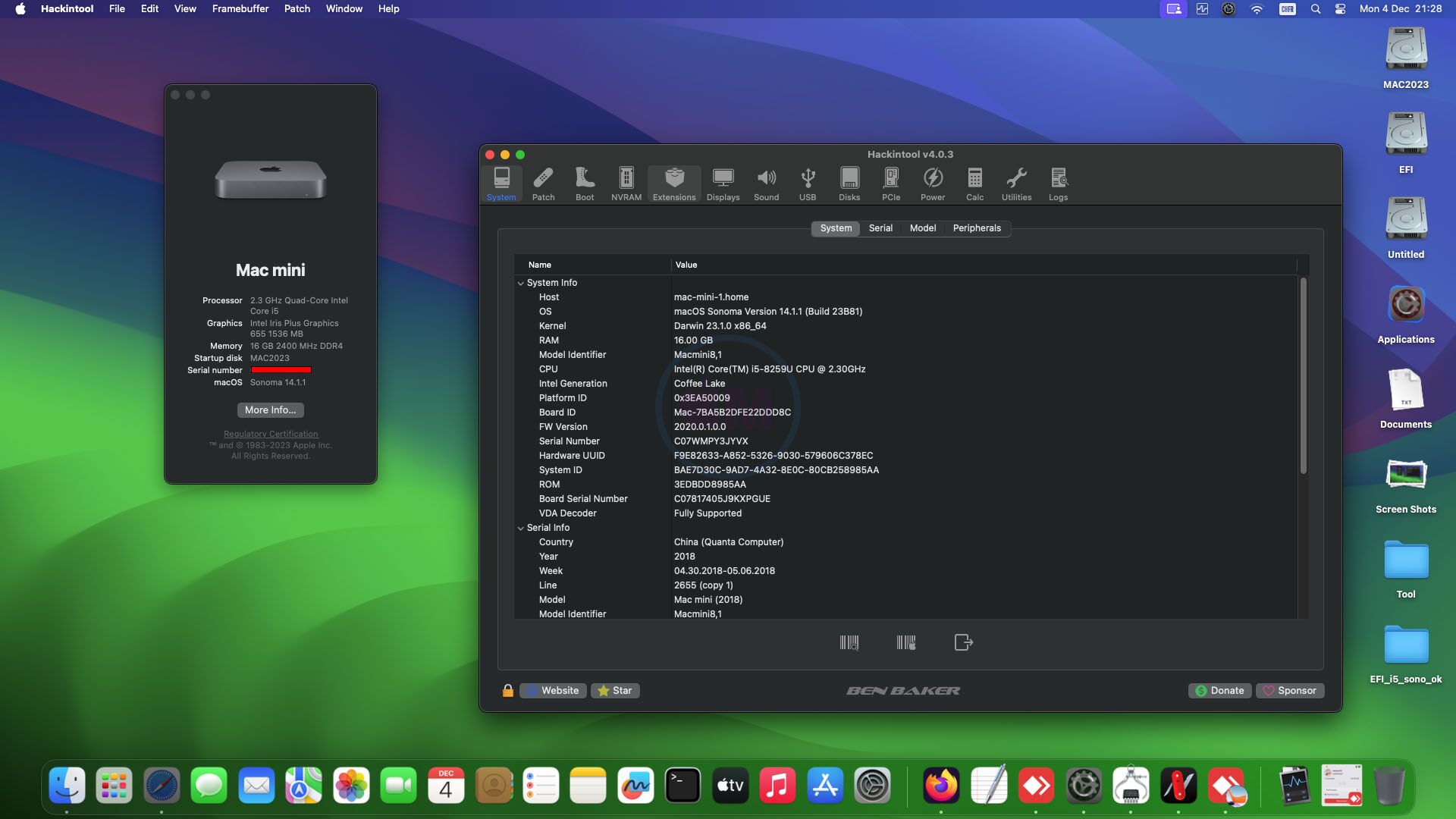Image resolution: width=1456 pixels, height=819 pixels.
Task: Open the Boot toolbar section
Action: click(585, 184)
